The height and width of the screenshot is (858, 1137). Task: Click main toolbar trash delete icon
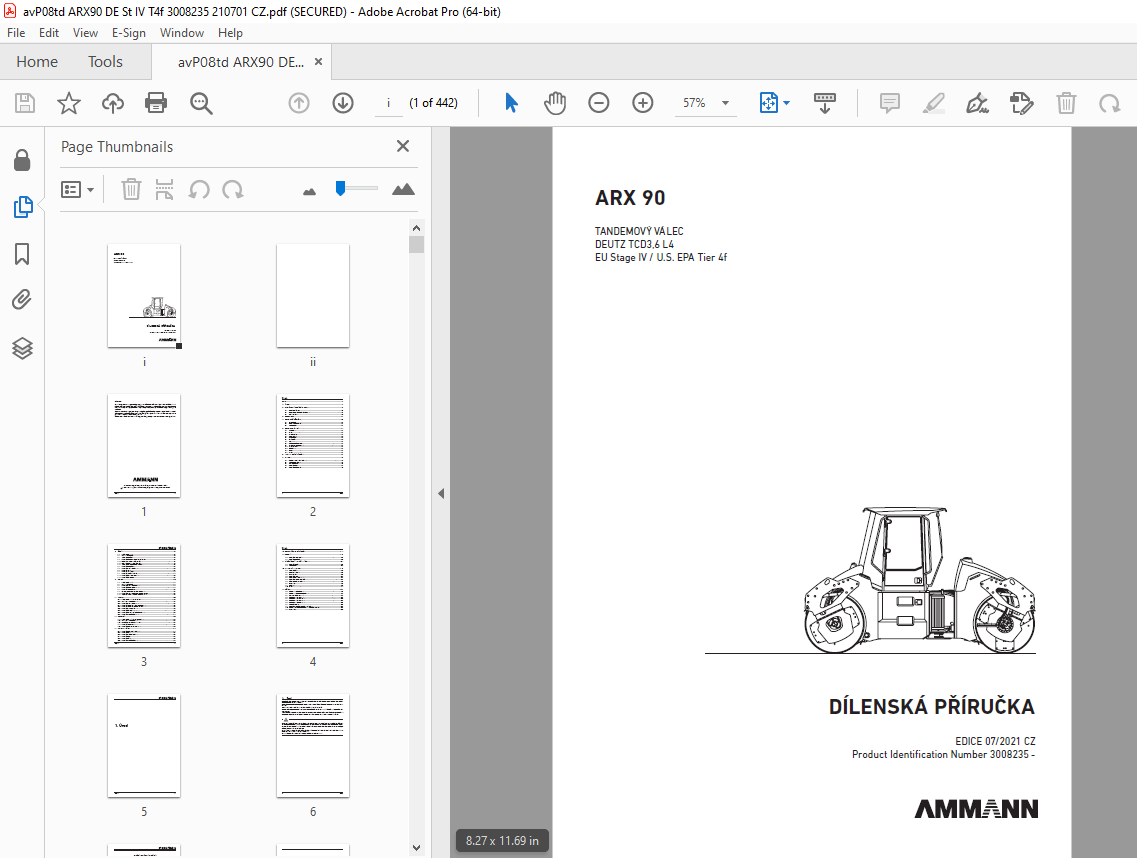coord(1066,103)
